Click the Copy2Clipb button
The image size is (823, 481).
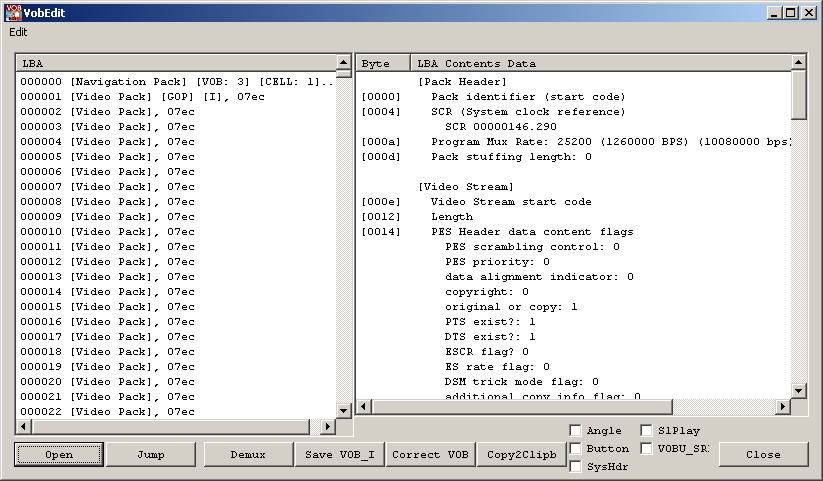tap(522, 455)
